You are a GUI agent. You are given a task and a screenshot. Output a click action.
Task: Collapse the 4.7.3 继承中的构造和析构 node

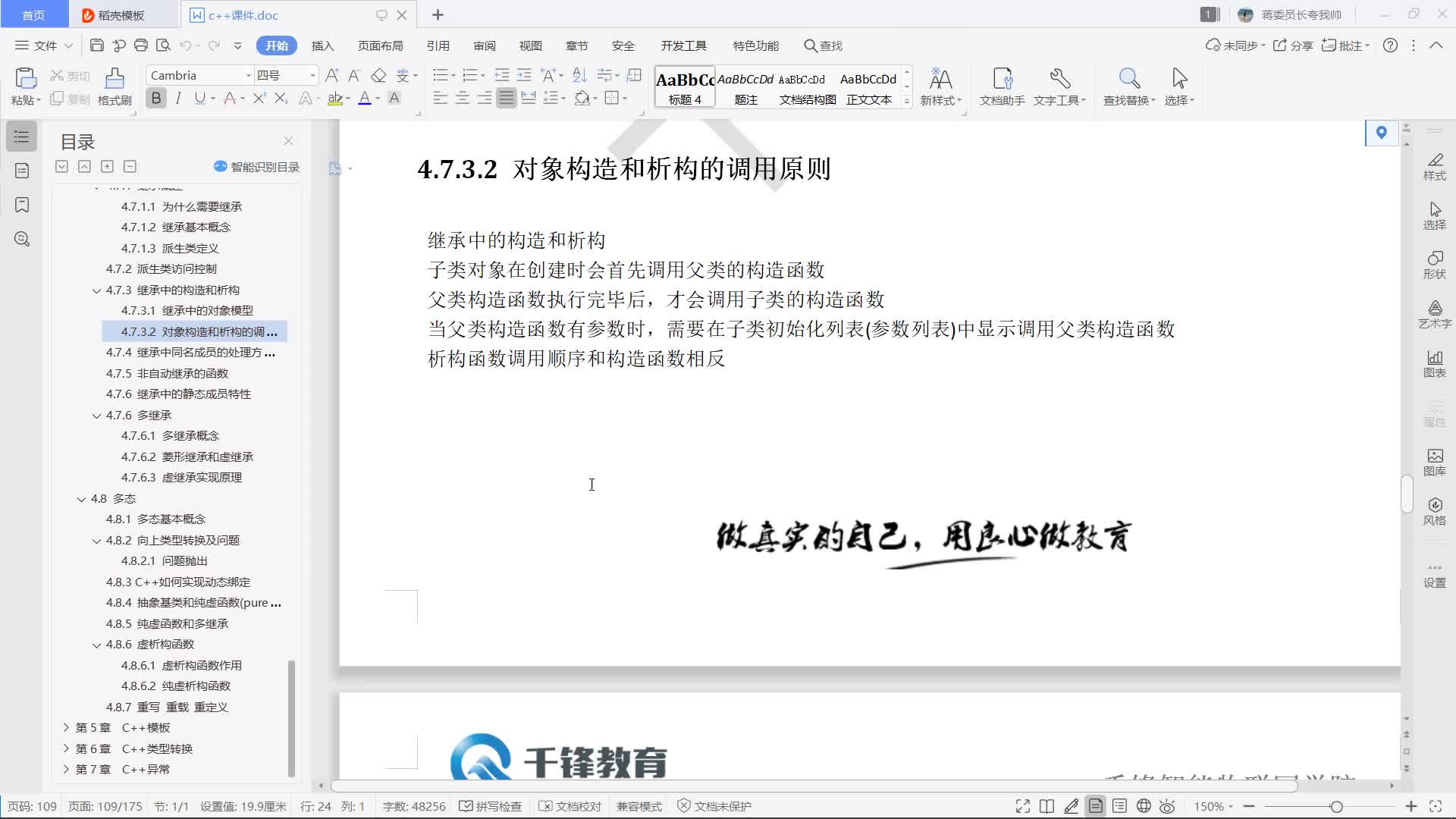96,290
